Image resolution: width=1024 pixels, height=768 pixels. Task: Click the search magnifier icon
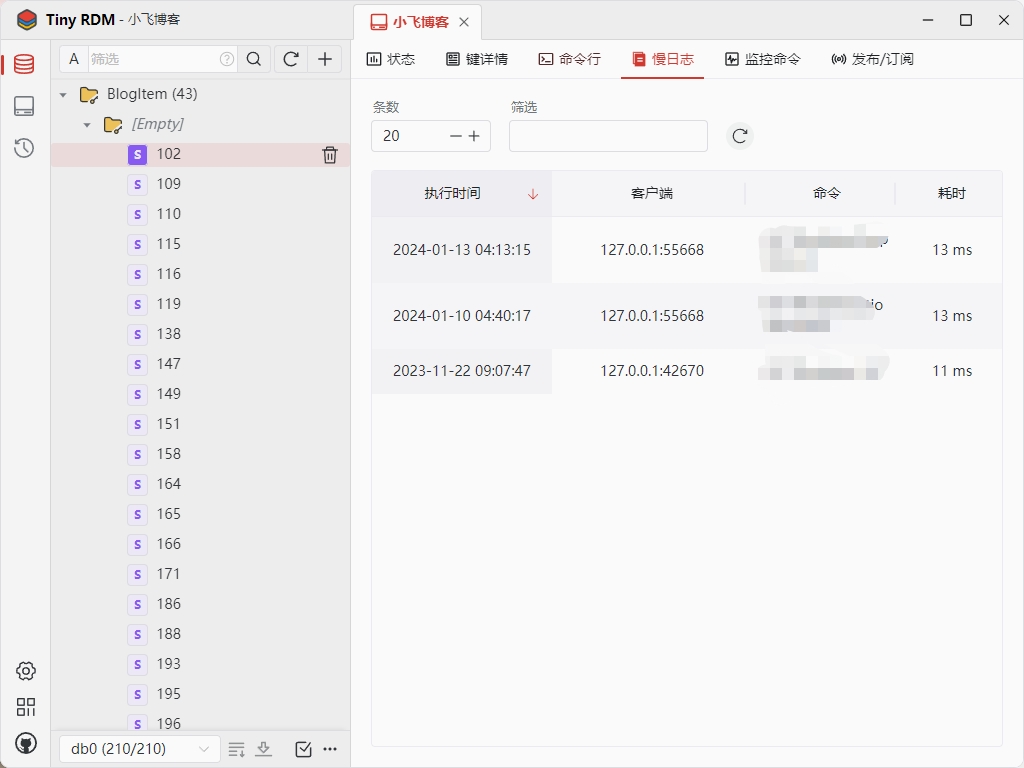(x=254, y=60)
